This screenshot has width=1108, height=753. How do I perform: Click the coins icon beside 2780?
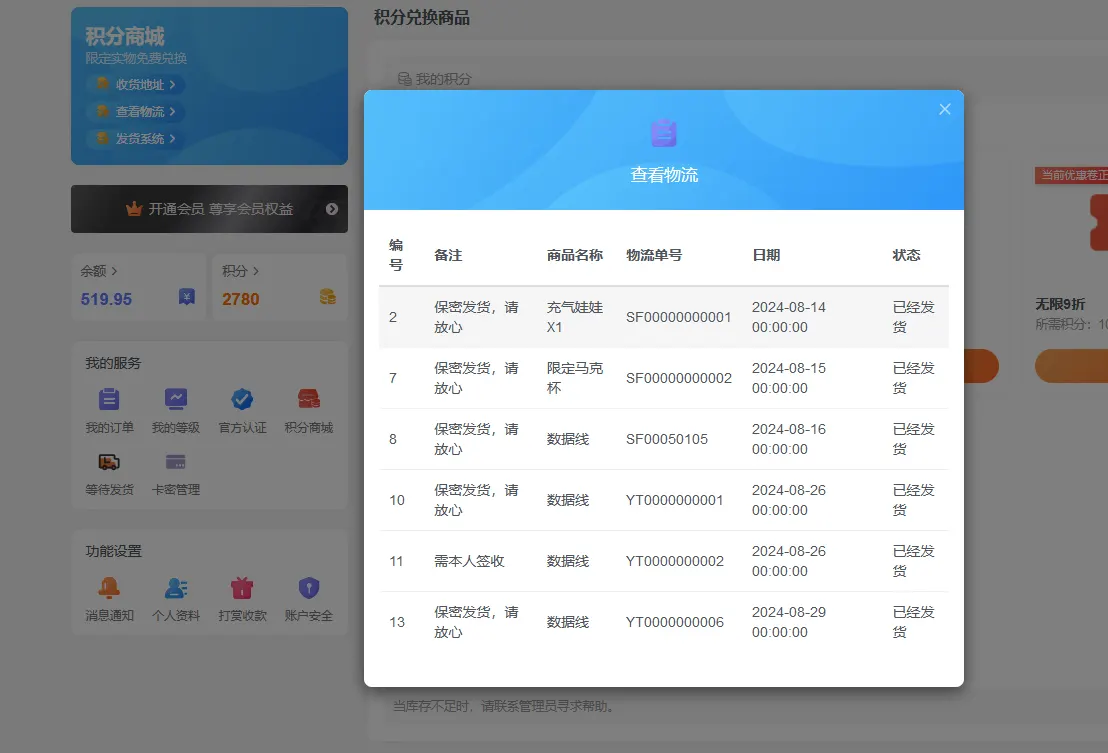(x=327, y=297)
